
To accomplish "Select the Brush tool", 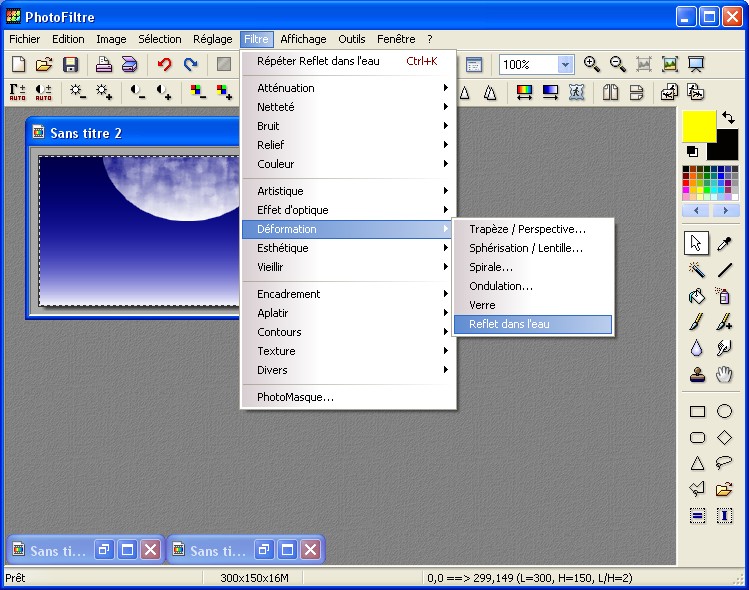I will pyautogui.click(x=697, y=322).
